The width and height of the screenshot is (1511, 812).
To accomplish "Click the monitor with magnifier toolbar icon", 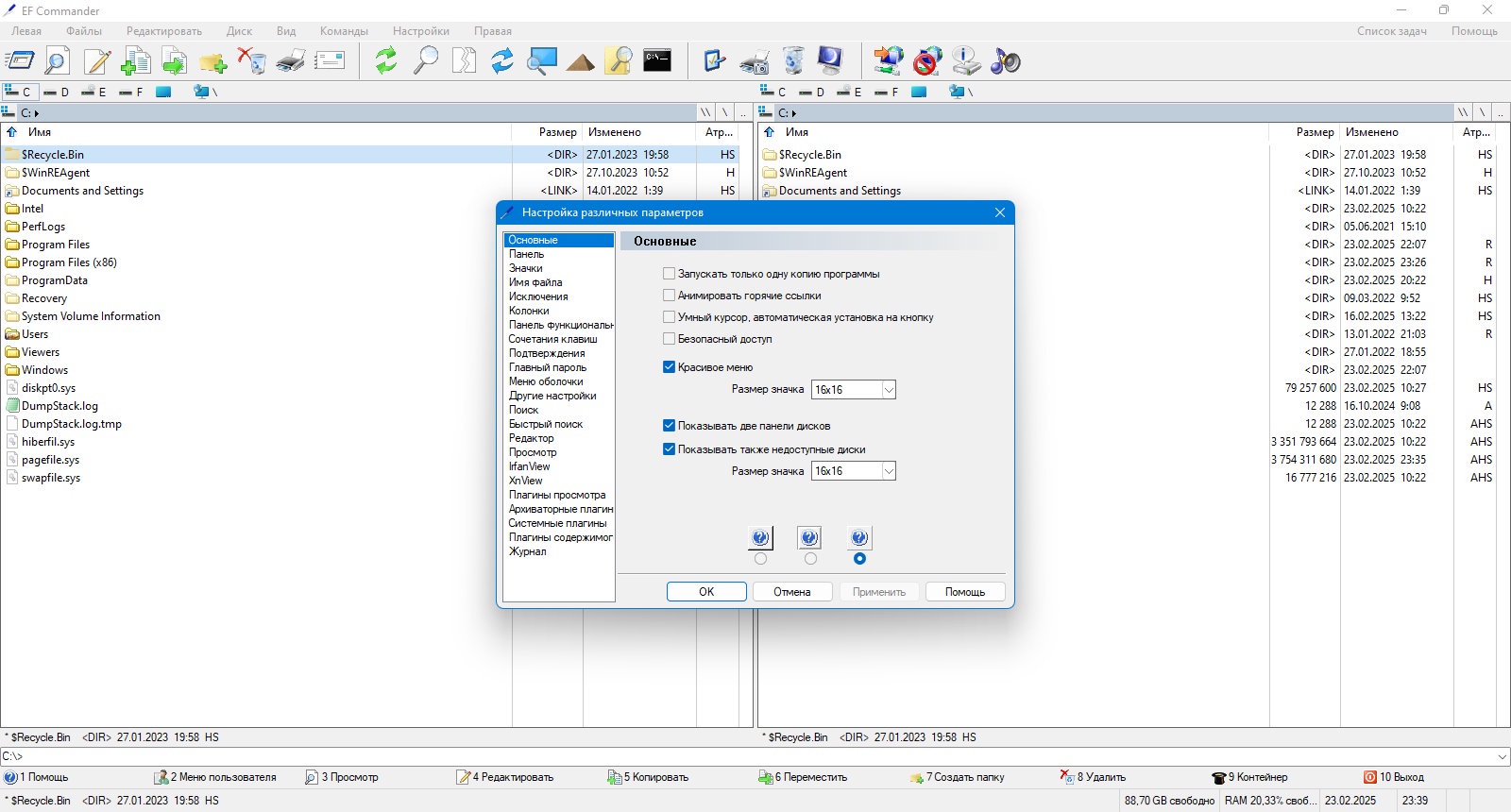I will pos(541,61).
